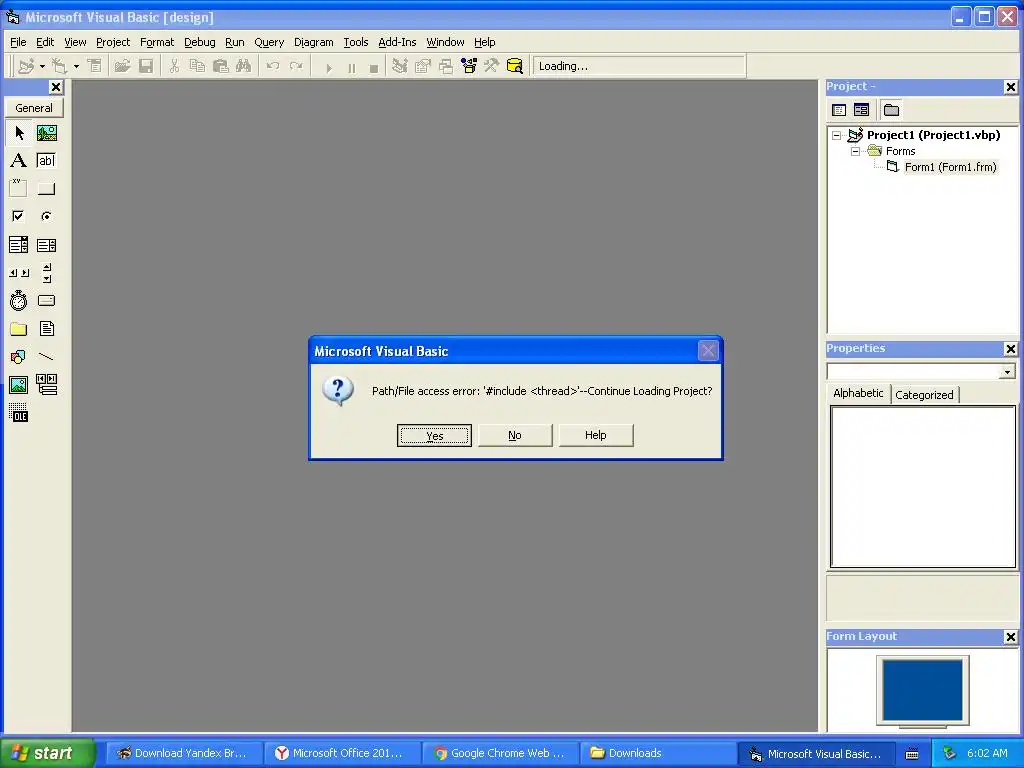Select the VScrollBar tool
Screen dimensions: 1024x768
[x=46, y=273]
